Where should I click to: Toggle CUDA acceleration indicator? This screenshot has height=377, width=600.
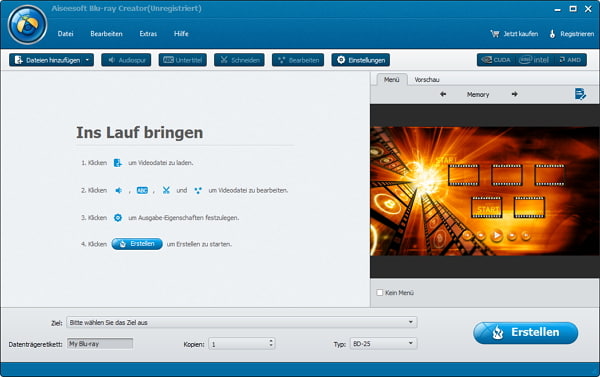[496, 60]
